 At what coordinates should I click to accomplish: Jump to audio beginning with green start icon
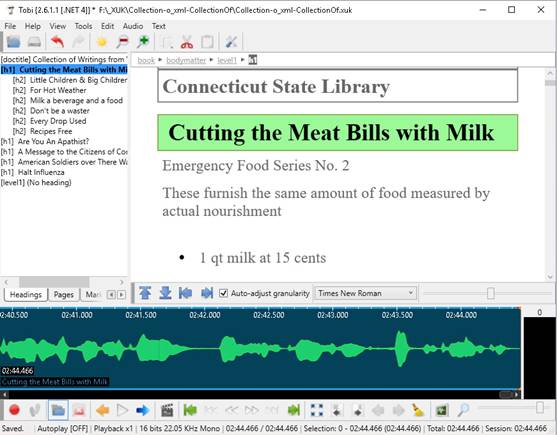190,410
